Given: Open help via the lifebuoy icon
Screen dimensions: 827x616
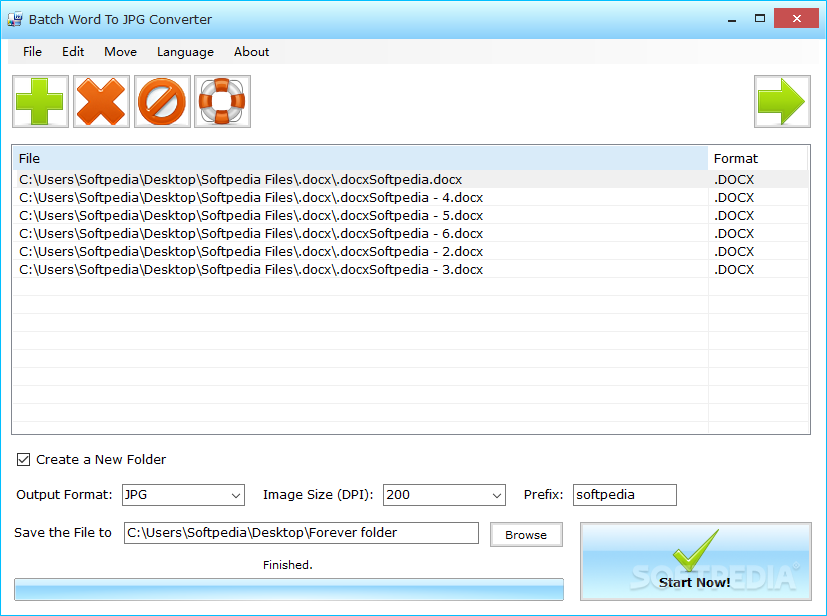Looking at the screenshot, I should coord(222,101).
